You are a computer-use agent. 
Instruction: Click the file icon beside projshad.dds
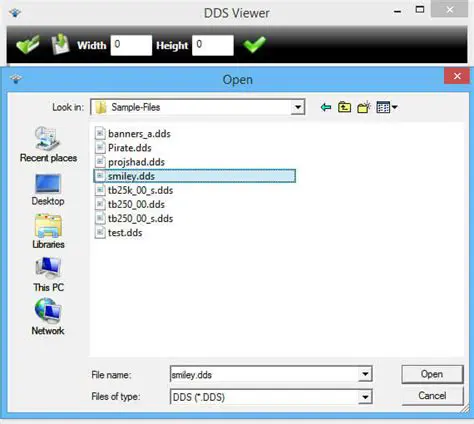pos(100,162)
